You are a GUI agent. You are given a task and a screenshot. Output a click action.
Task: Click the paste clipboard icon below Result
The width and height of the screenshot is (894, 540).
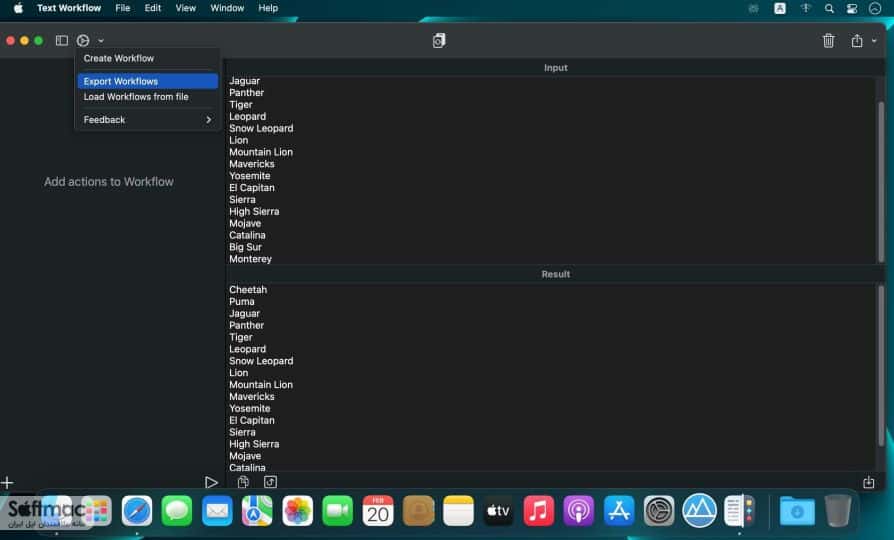(x=243, y=482)
